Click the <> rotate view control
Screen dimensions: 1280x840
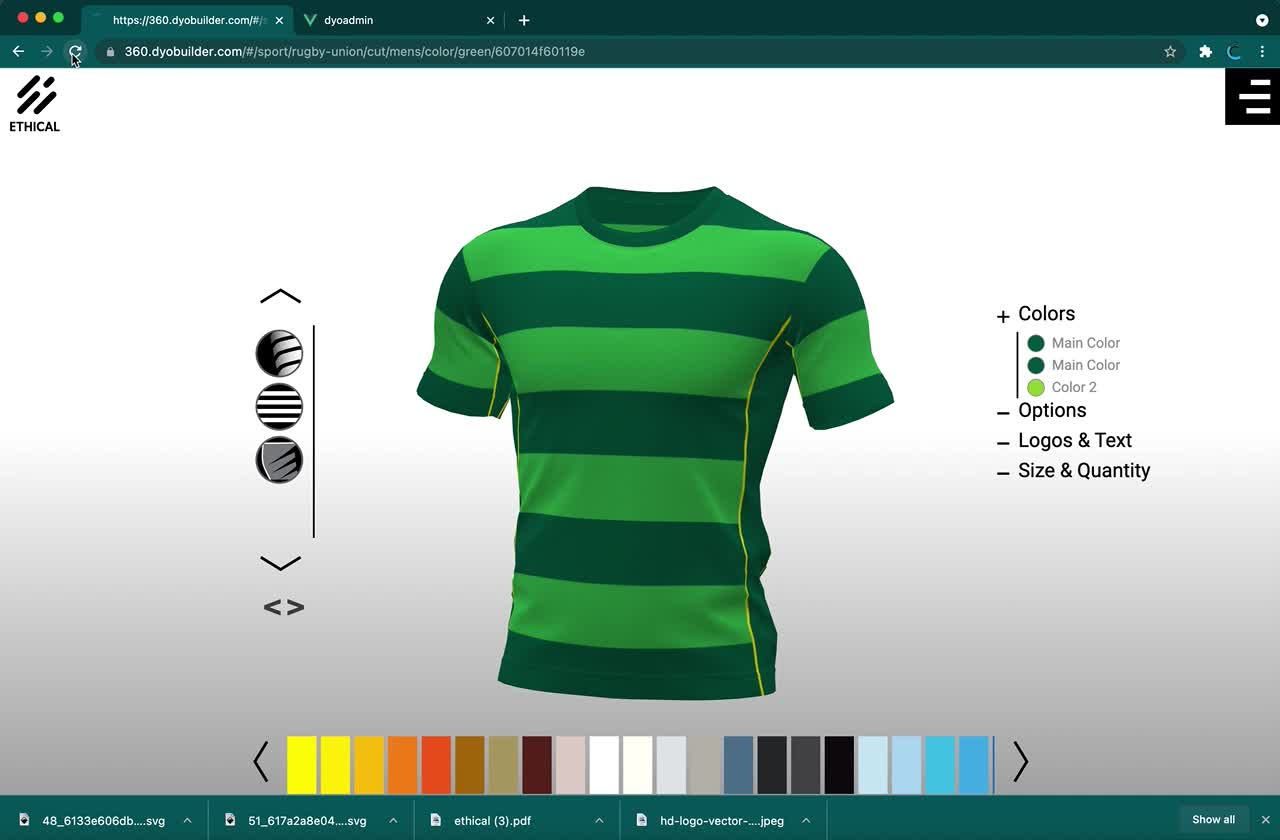[x=283, y=606]
